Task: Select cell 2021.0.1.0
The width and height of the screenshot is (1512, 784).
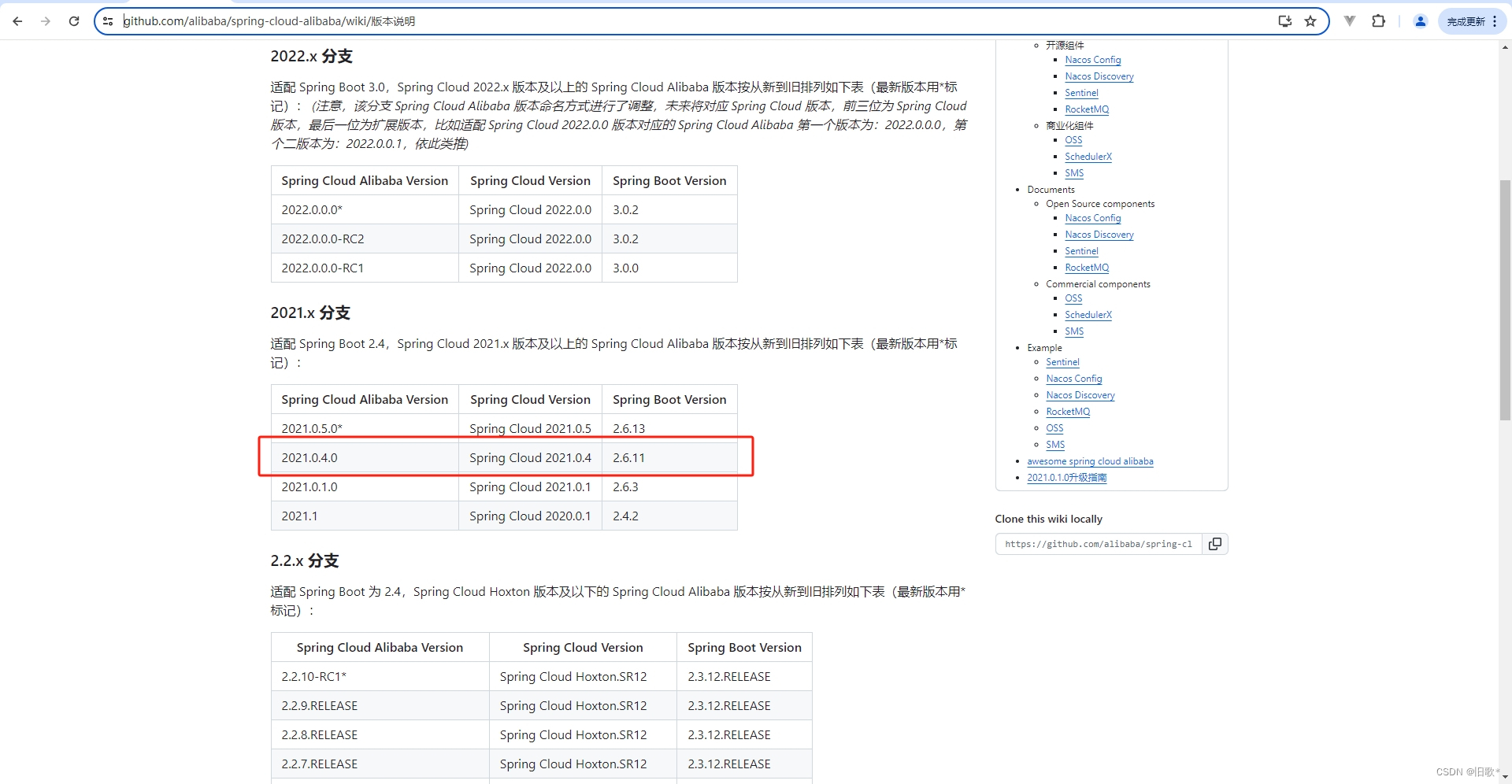Action: point(365,487)
